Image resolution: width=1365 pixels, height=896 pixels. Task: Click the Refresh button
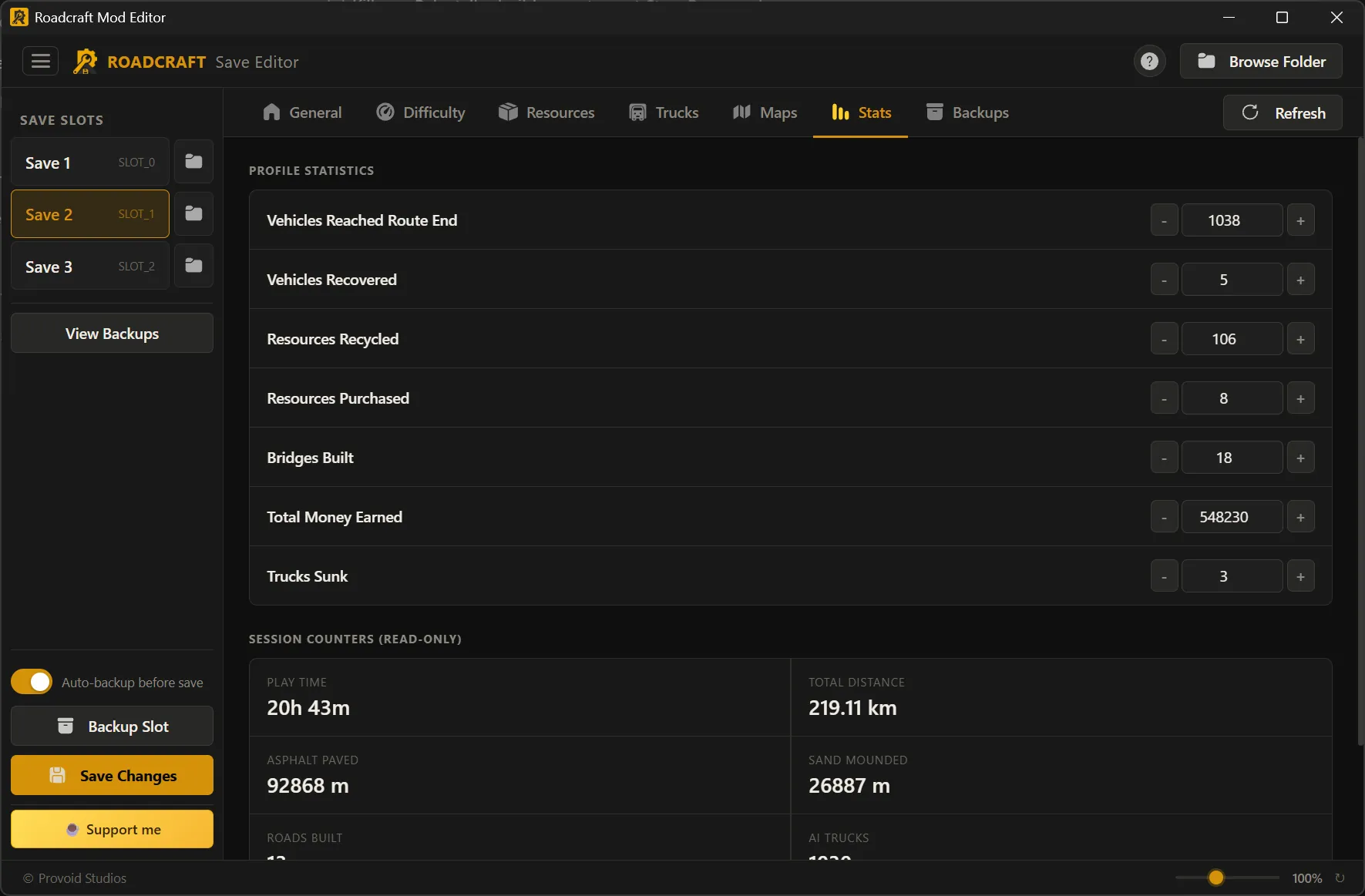coord(1283,112)
